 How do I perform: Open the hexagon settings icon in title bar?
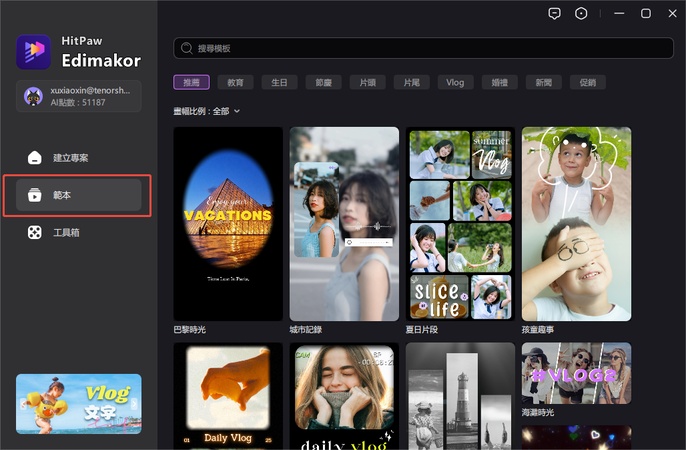(581, 14)
